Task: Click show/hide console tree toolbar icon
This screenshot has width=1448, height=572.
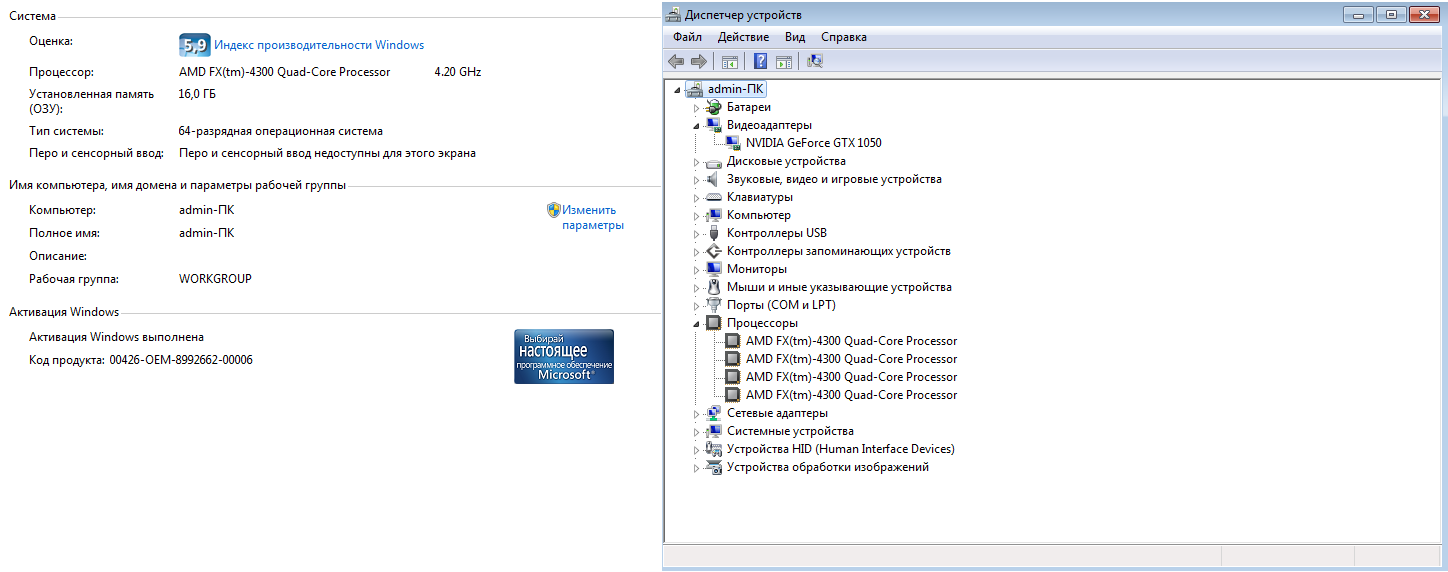Action: [730, 62]
